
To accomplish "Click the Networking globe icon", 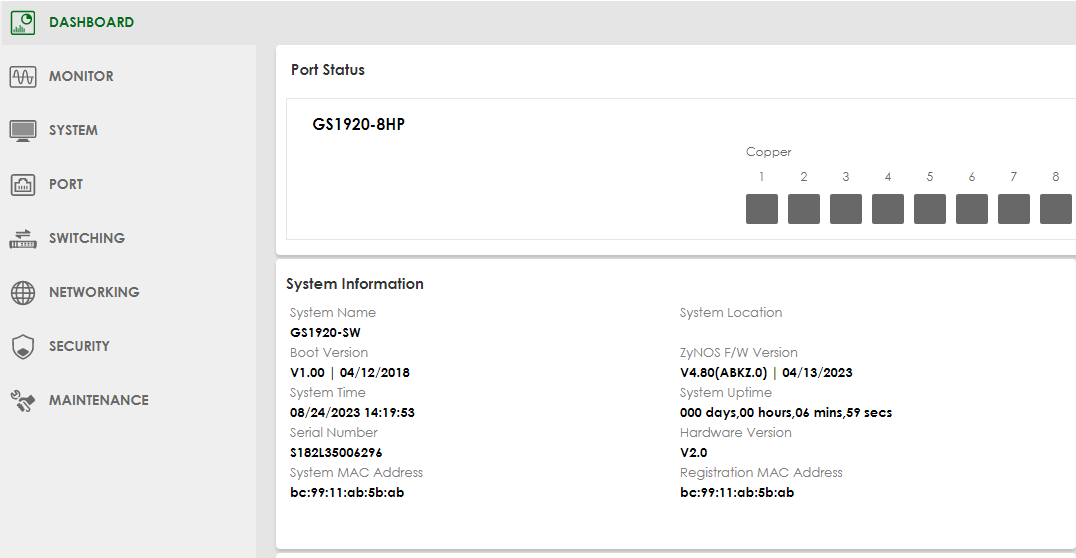I will tap(23, 292).
